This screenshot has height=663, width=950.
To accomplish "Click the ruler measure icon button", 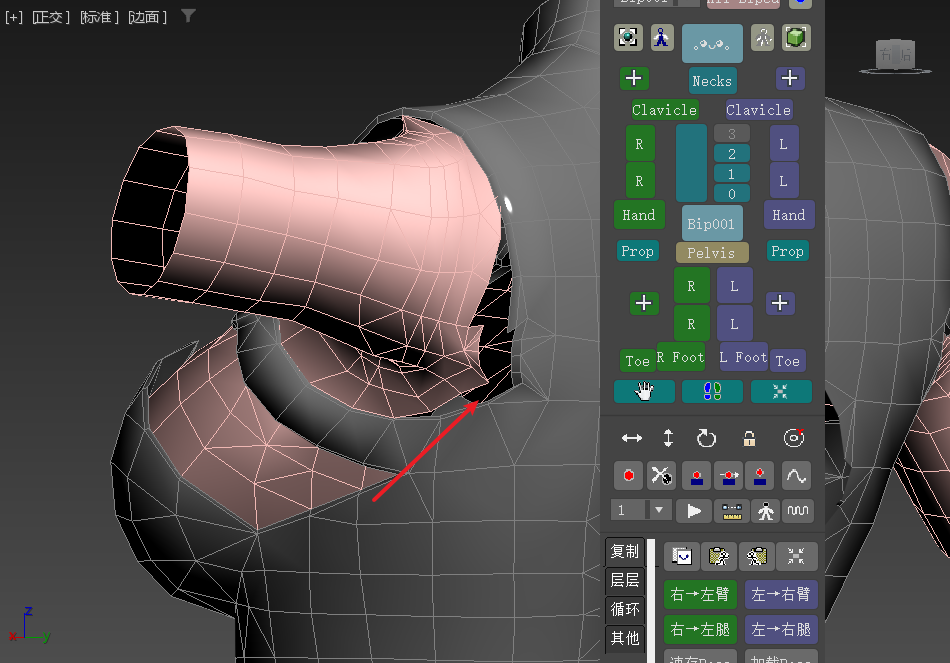I will point(732,511).
